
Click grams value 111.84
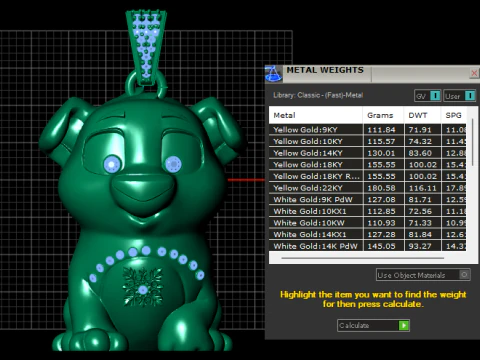click(x=381, y=130)
